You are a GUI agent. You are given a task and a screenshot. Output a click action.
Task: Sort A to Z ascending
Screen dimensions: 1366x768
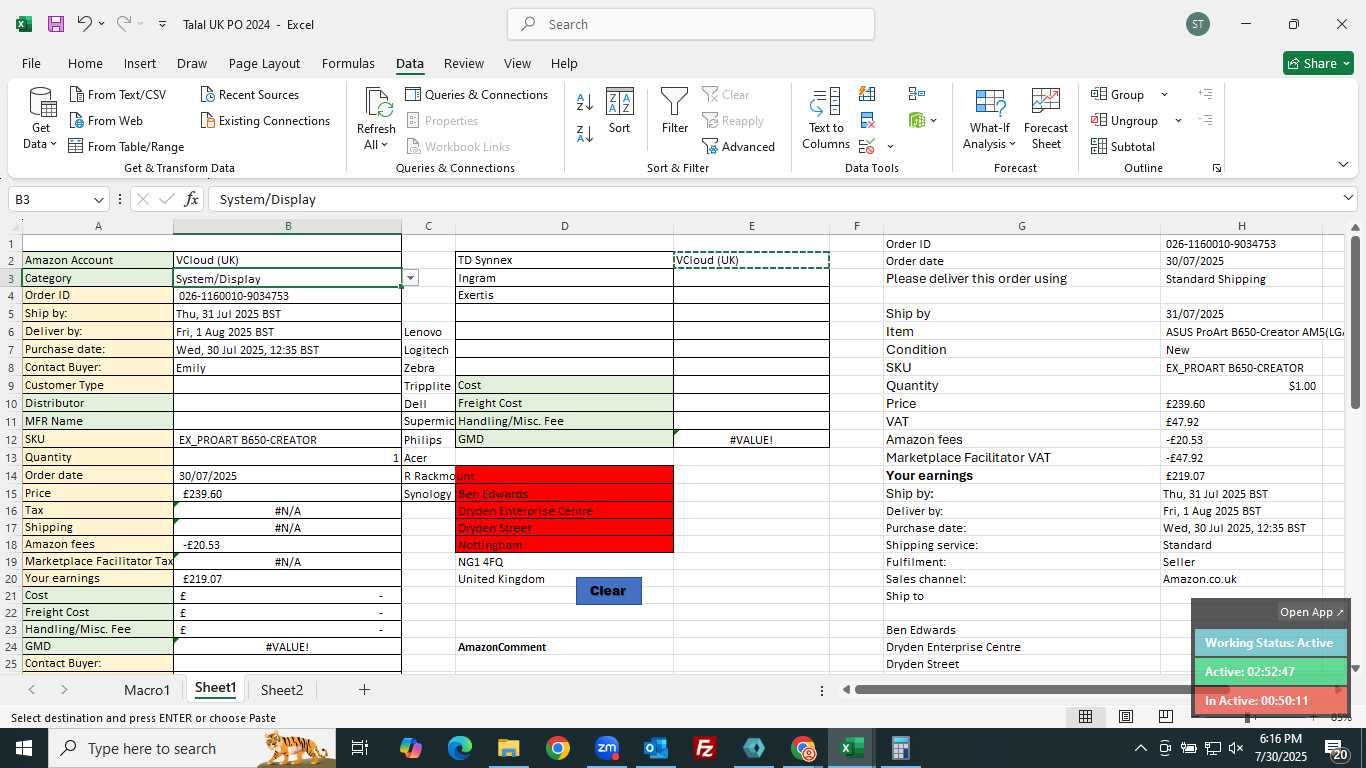click(585, 102)
